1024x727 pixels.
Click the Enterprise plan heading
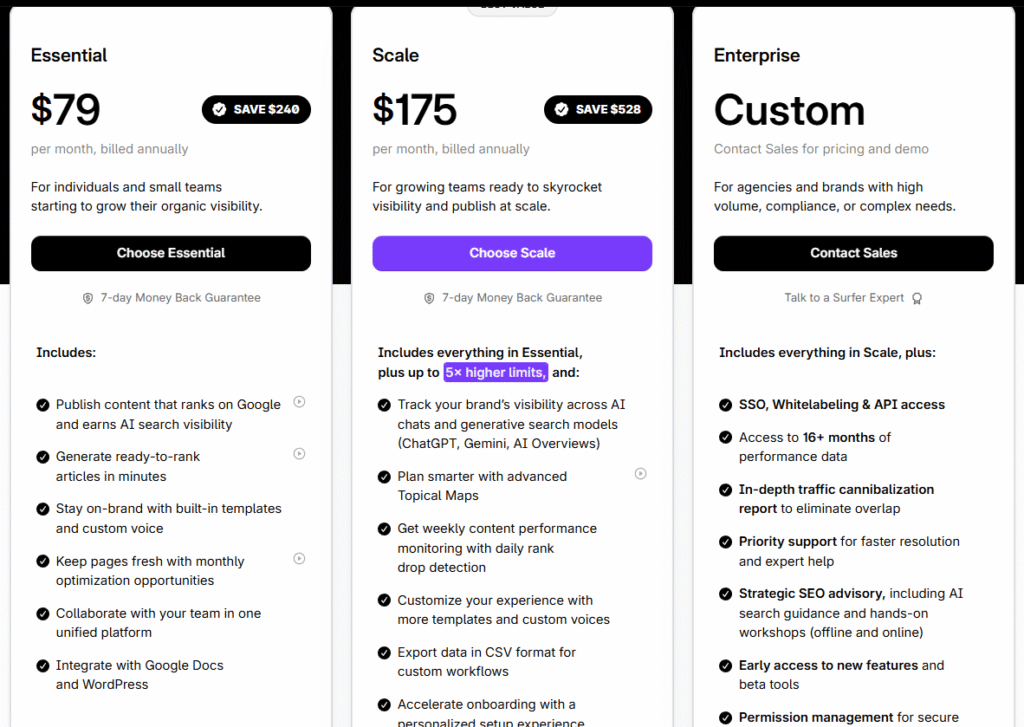757,56
